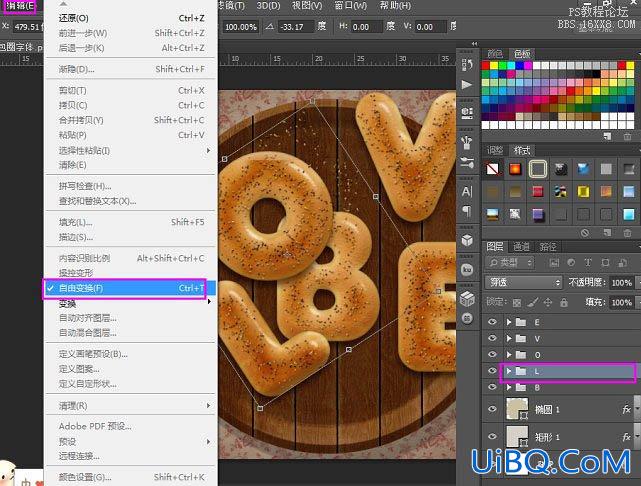Open the Kuler panel icon
The image size is (641, 486).
click(467, 269)
